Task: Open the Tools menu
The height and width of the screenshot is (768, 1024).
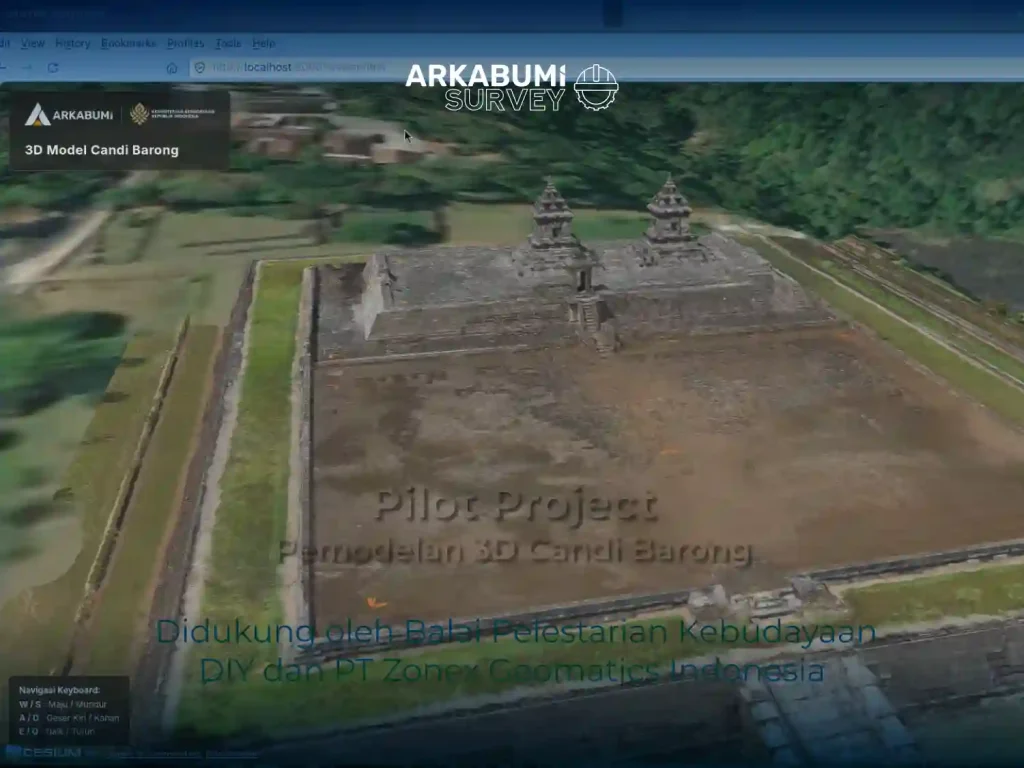Action: coord(228,43)
